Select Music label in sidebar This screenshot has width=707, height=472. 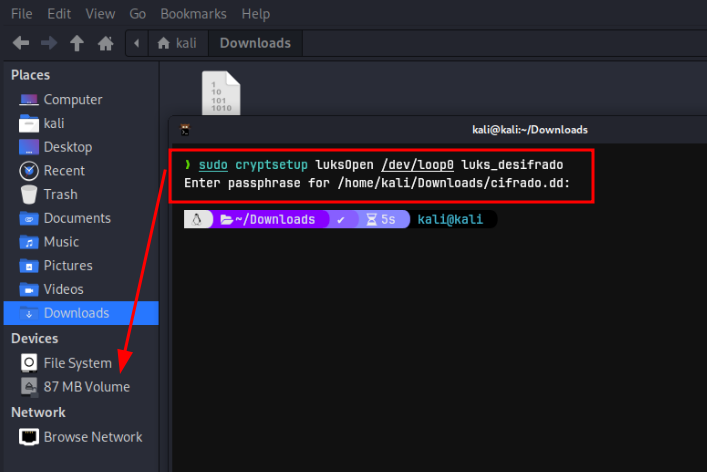pyautogui.click(x=61, y=242)
